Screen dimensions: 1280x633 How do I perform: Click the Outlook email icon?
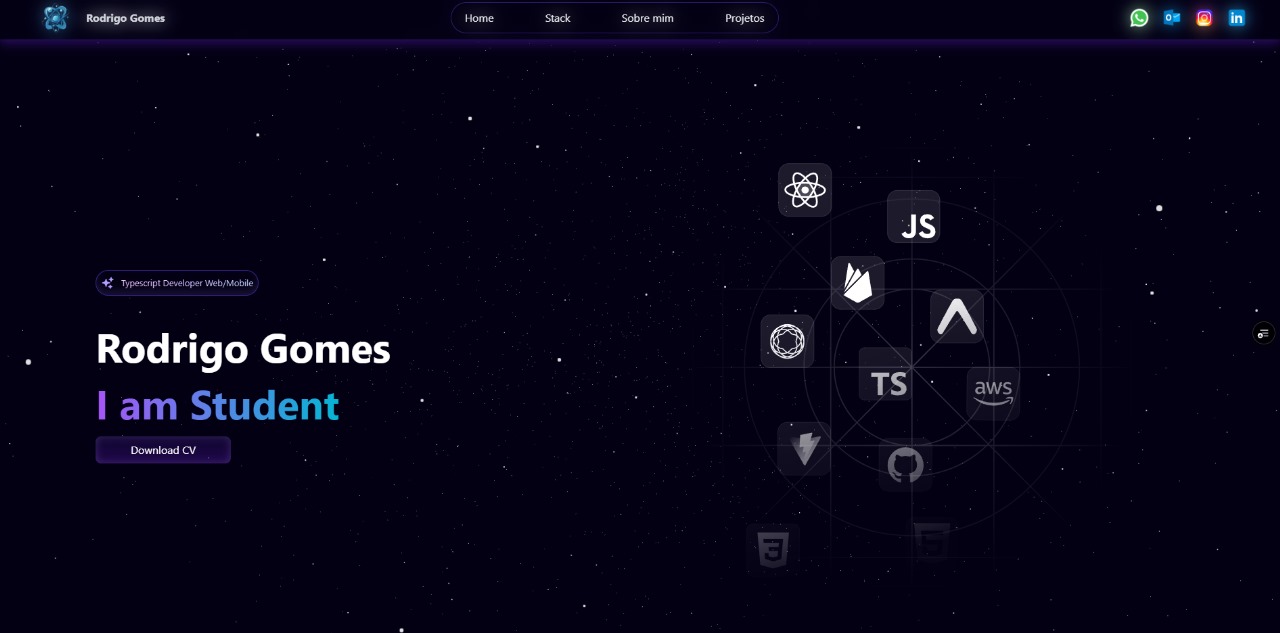pos(1171,18)
